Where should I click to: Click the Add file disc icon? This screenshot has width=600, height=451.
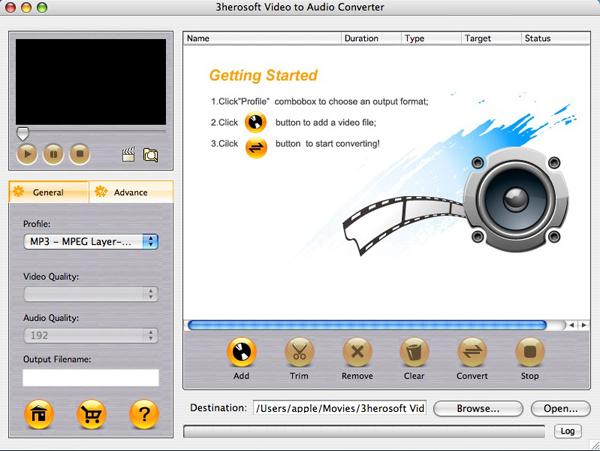pyautogui.click(x=241, y=352)
